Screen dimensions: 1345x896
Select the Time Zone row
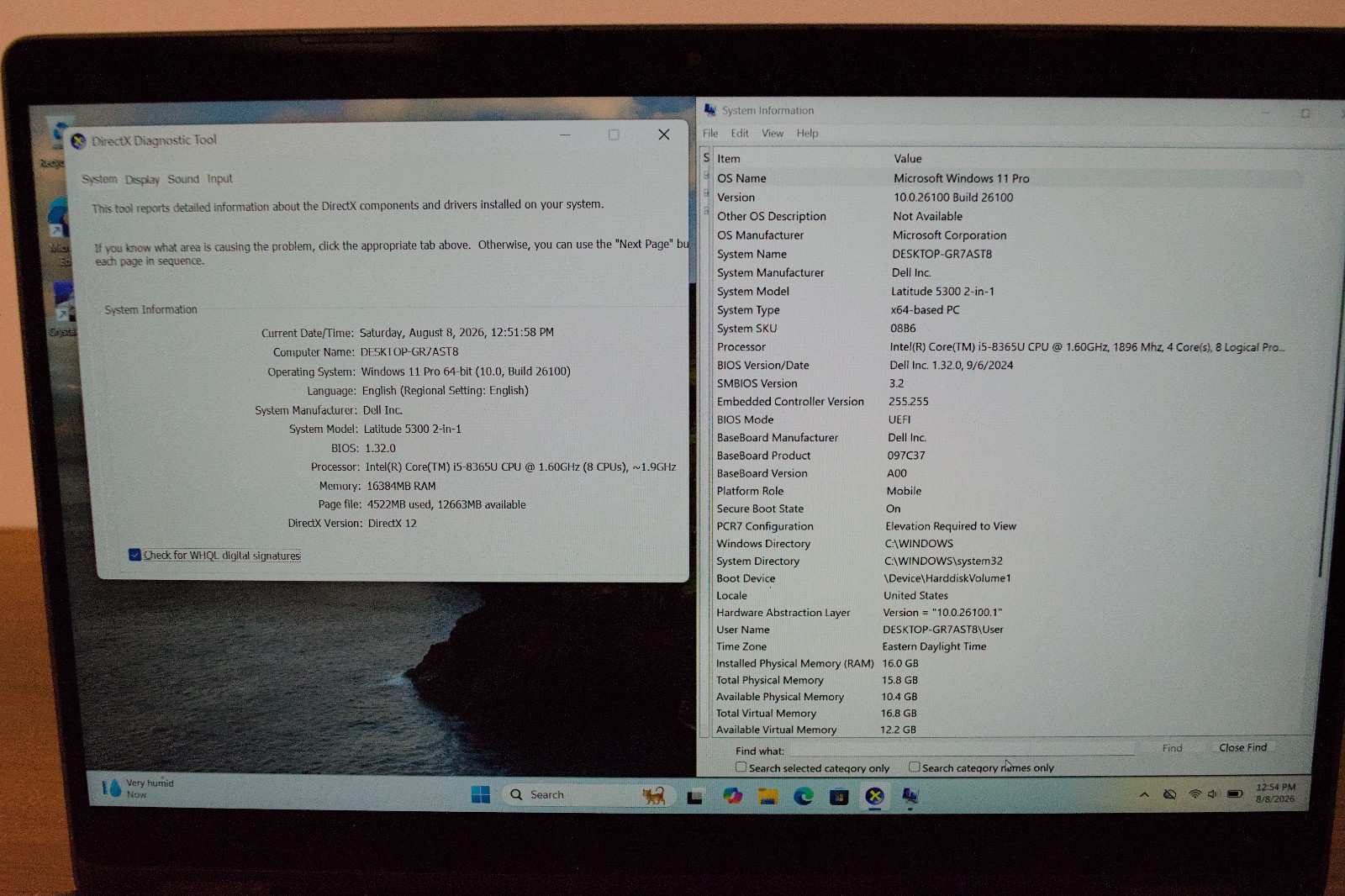tap(1009, 646)
